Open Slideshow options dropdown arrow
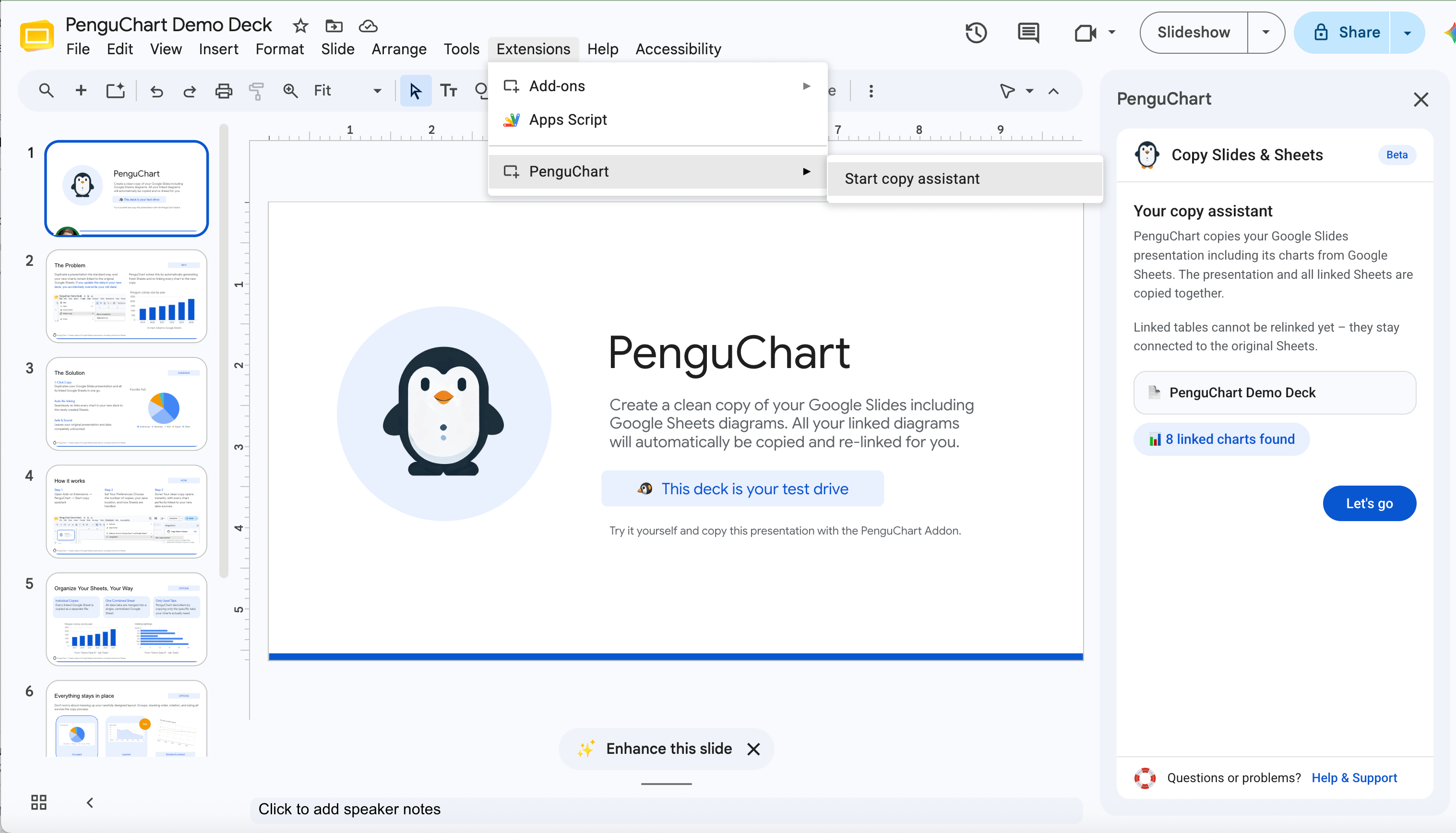The height and width of the screenshot is (833, 1456). tap(1265, 33)
